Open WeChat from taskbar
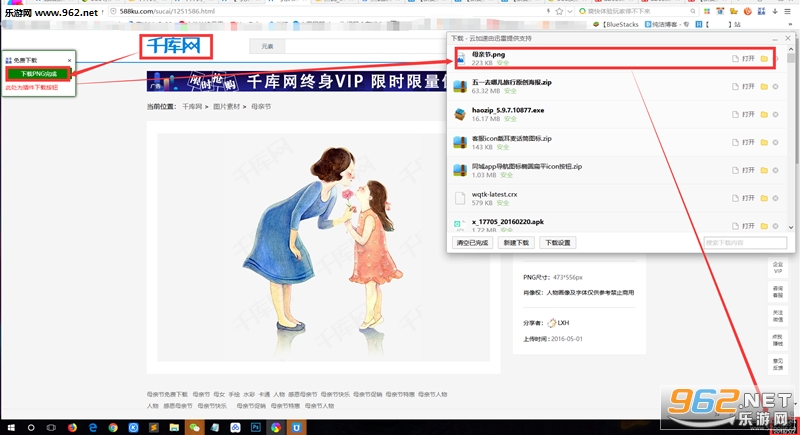The width and height of the screenshot is (800, 435). pos(194,427)
